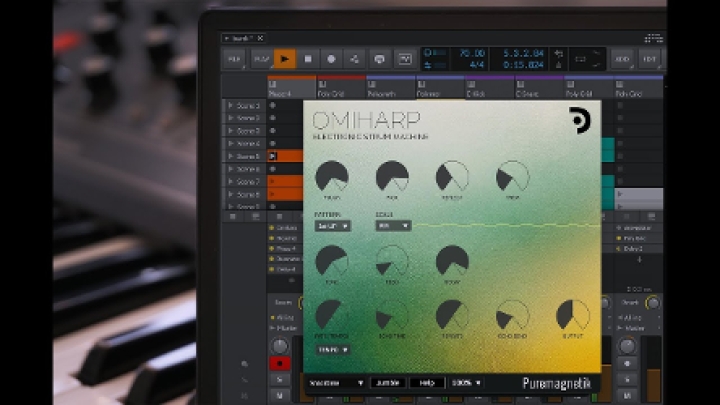Viewport: 720px width, 405px height.
Task: Click the pan knob above the record arm button
Action: pyautogui.click(x=280, y=346)
